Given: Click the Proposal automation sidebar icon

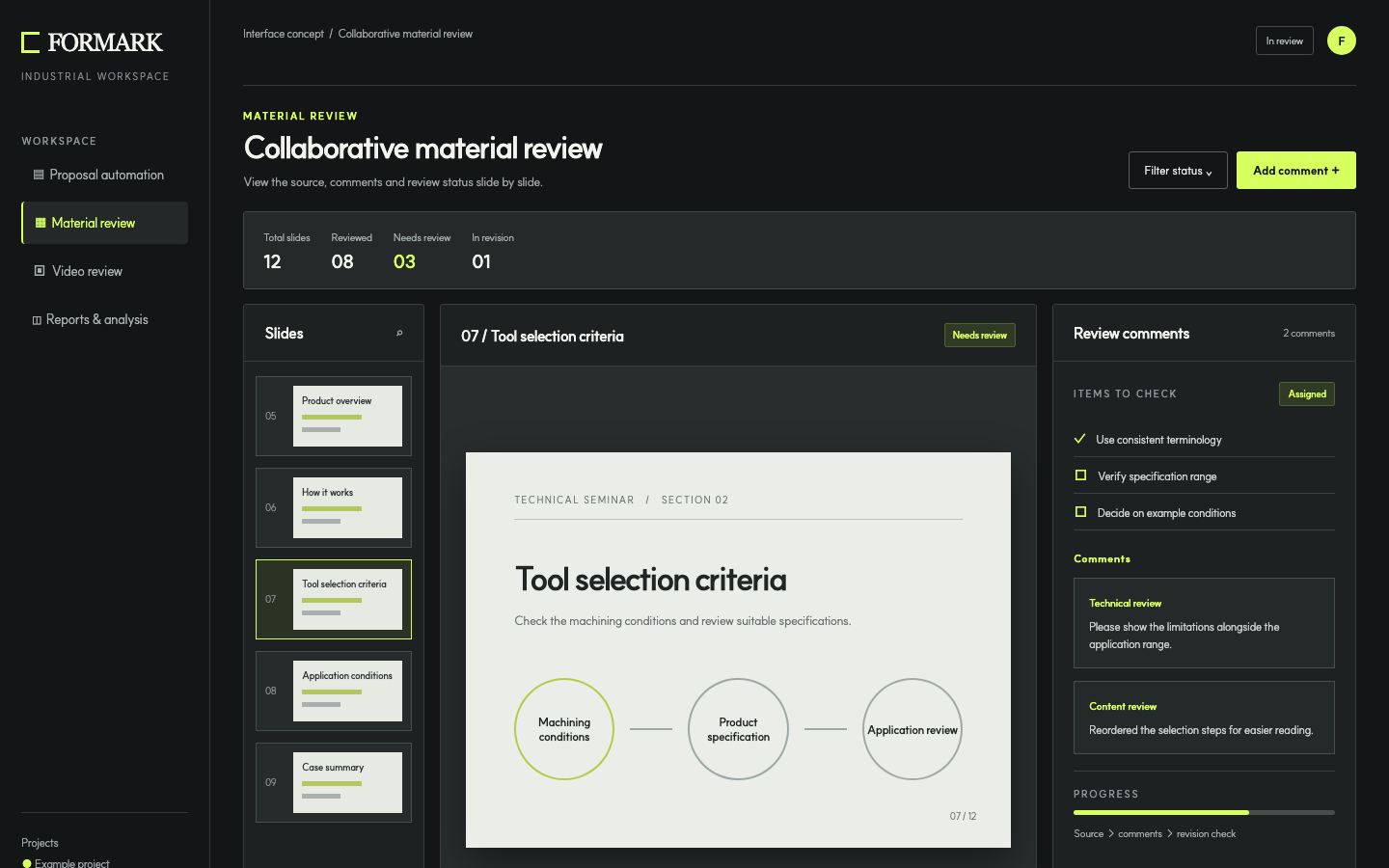Looking at the screenshot, I should click(x=39, y=175).
